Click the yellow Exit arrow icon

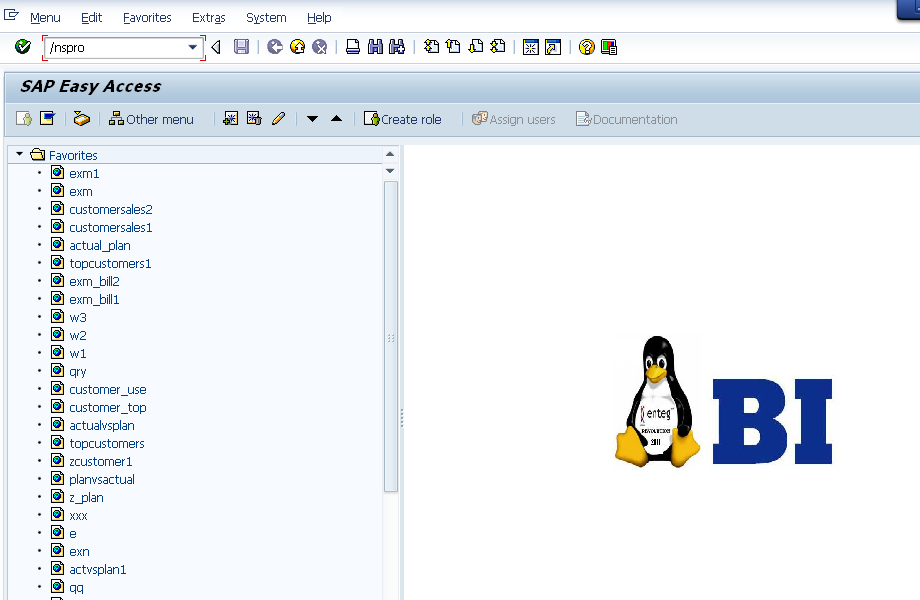point(297,47)
